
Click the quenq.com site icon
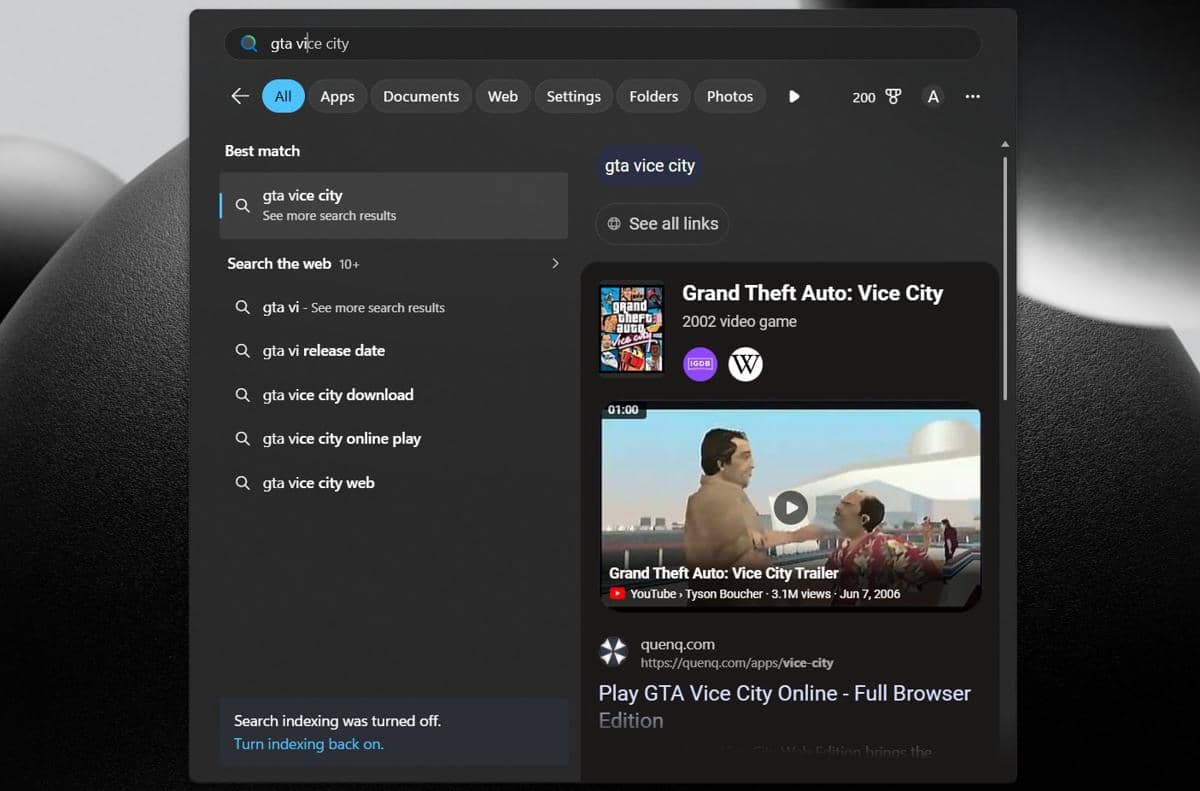coord(613,653)
